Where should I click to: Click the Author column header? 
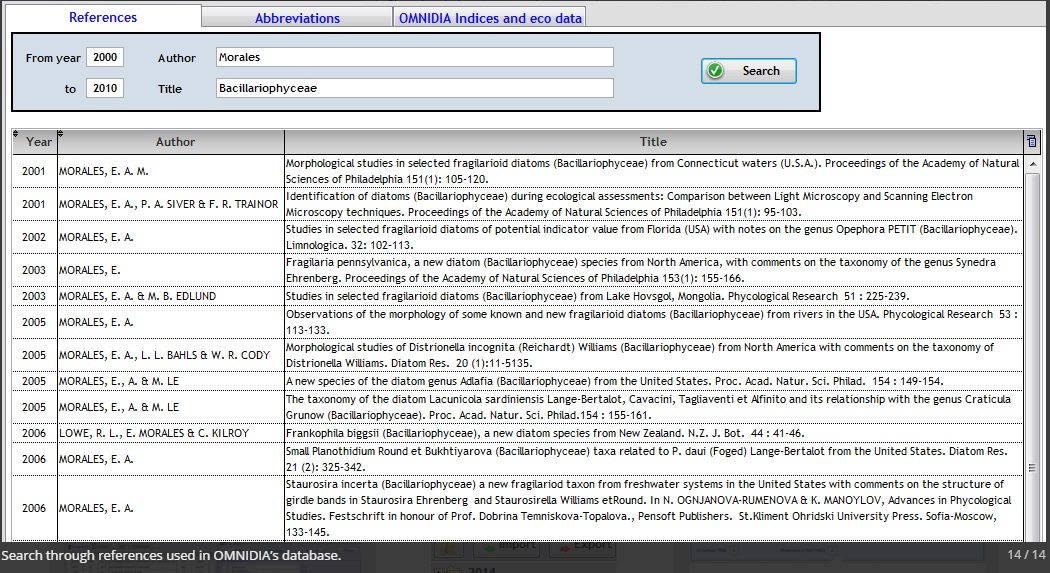click(x=175, y=142)
